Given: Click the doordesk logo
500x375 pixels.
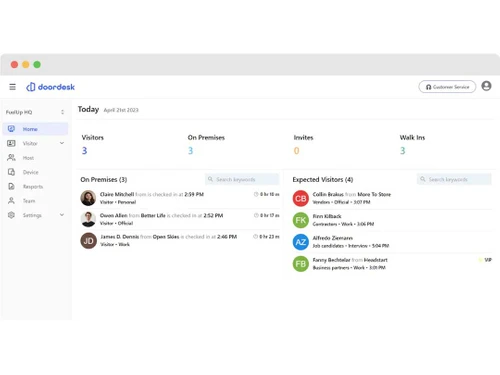Looking at the screenshot, I should [x=51, y=87].
